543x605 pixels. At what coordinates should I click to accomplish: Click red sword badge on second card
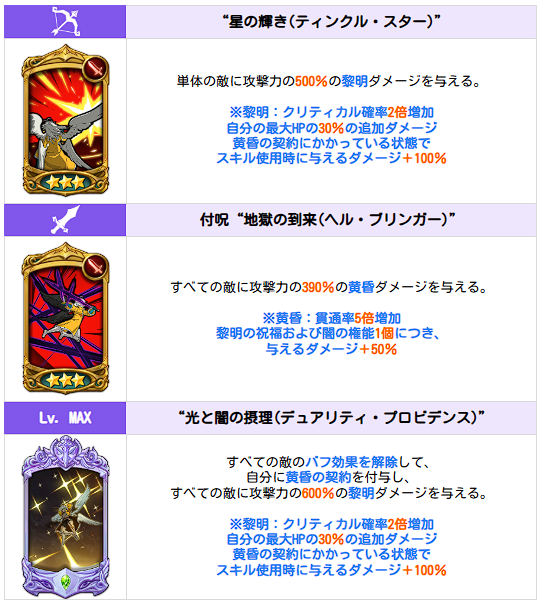95,266
